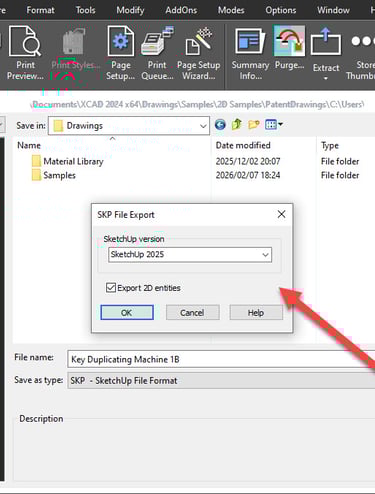Go up one folder level

pos(237,125)
